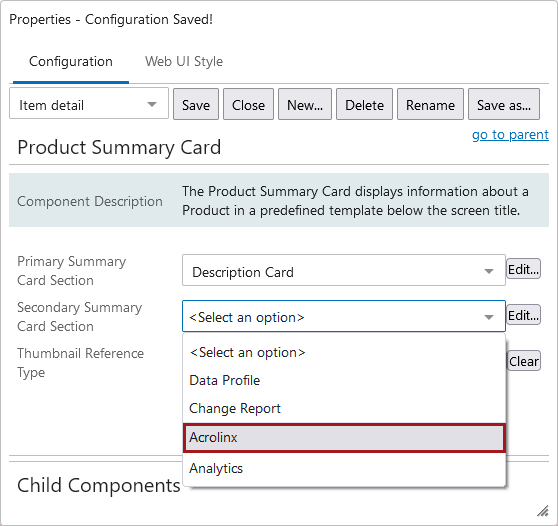Open the Item detail dropdown arrow

152,105
